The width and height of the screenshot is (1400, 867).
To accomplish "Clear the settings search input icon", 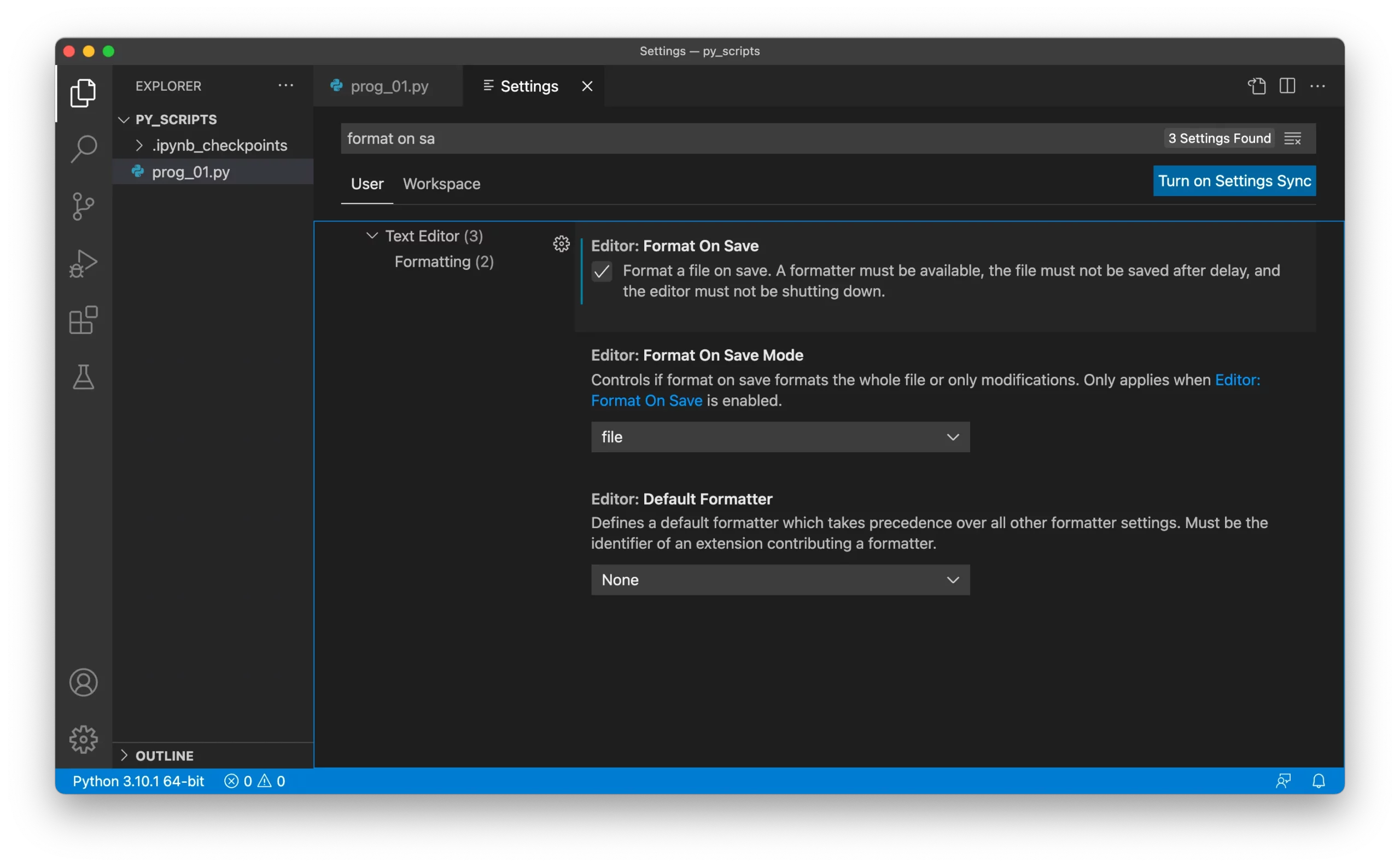I will click(1293, 139).
